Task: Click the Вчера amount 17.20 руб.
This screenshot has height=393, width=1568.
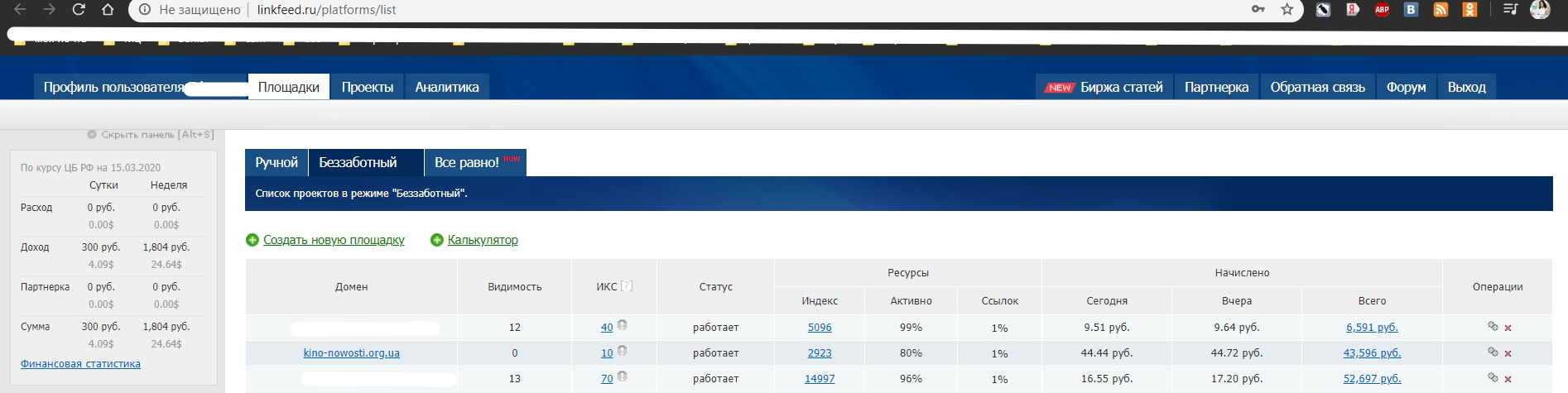Action: [x=1237, y=379]
